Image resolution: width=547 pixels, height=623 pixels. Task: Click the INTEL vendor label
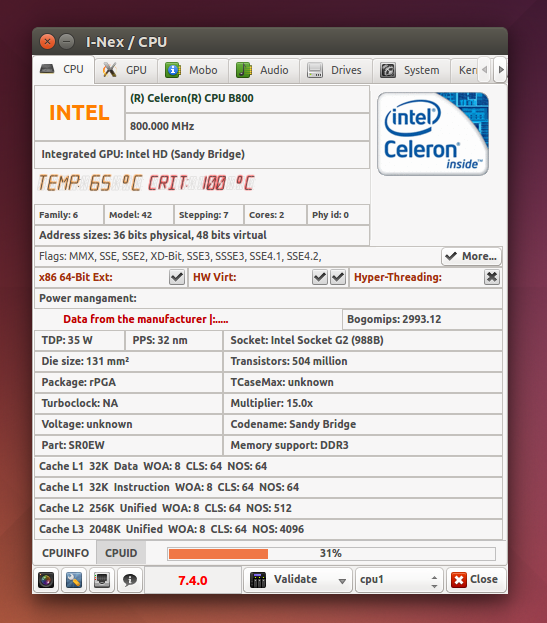point(79,113)
